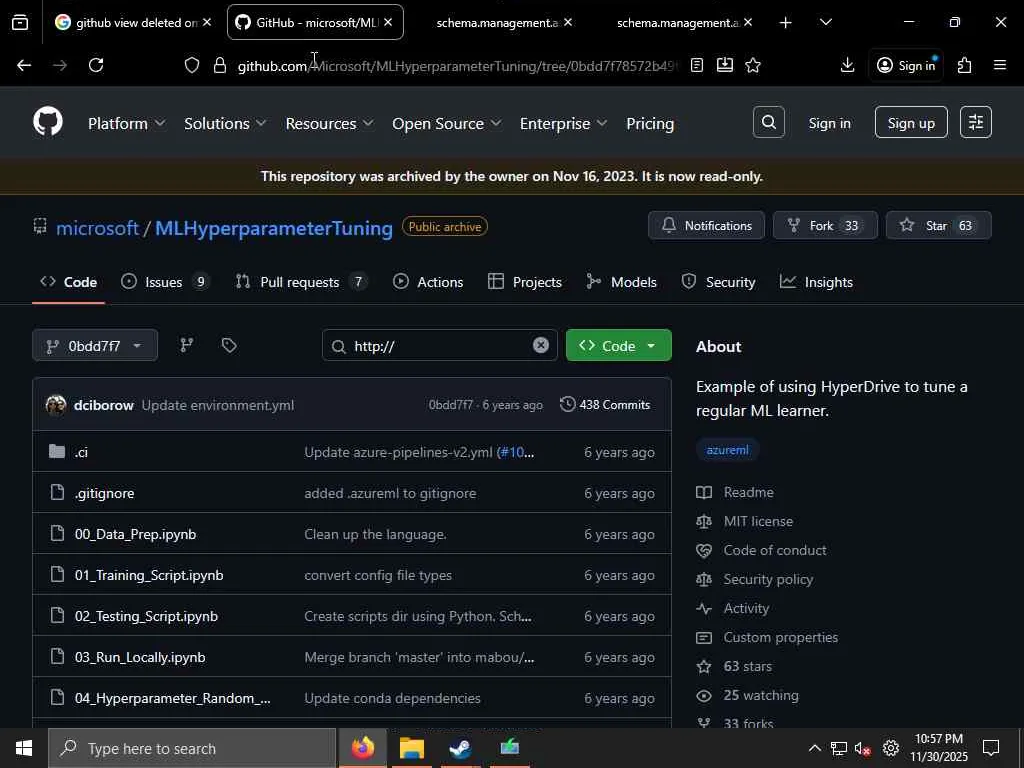
Task: Open the Actions tab
Action: point(428,282)
